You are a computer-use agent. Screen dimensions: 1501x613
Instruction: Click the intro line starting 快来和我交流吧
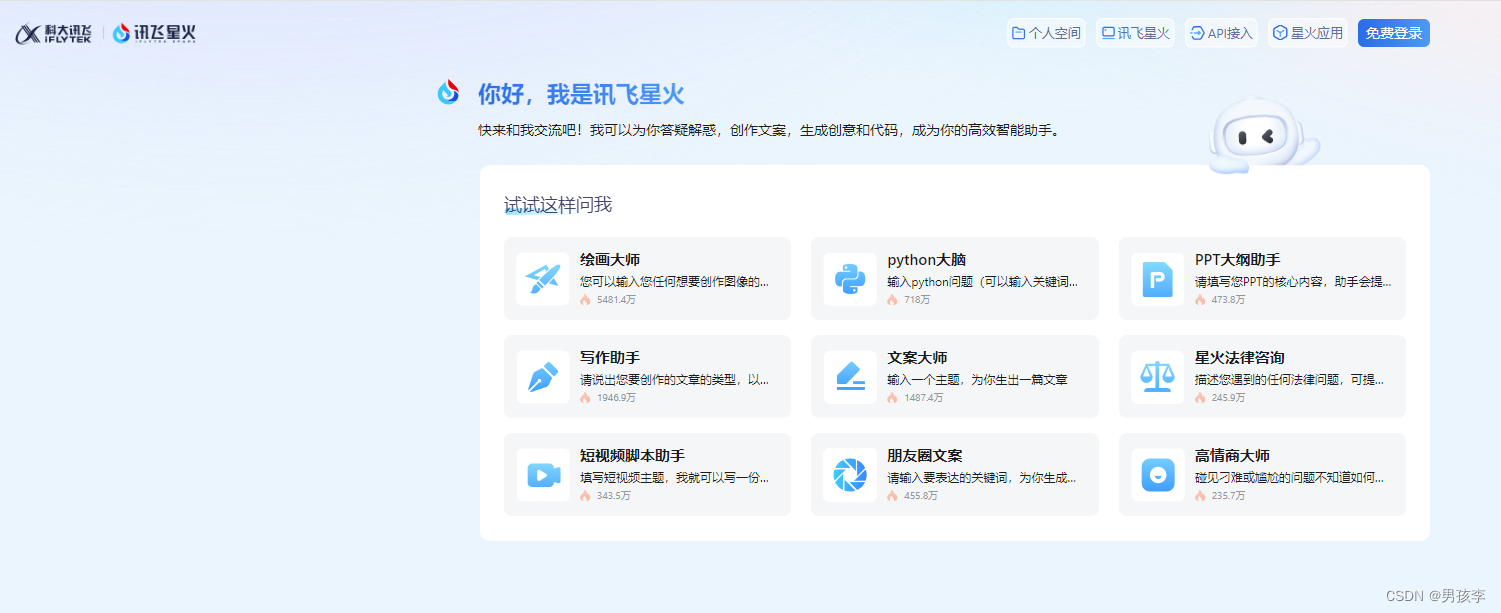pyautogui.click(x=769, y=130)
